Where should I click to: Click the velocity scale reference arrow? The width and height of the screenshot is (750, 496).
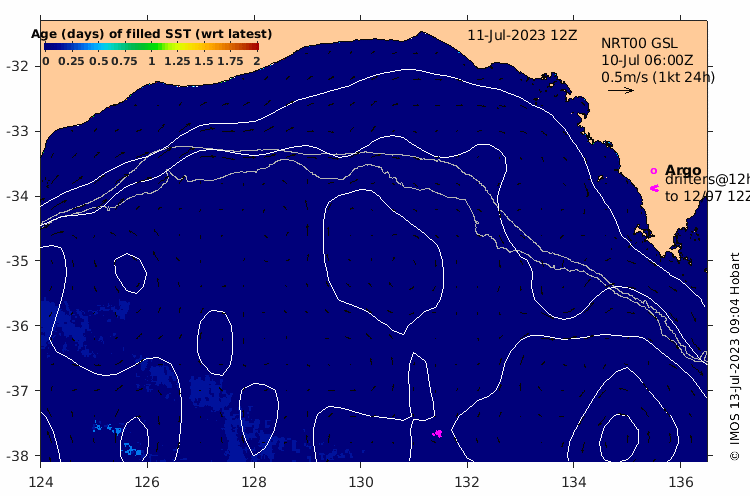point(621,90)
